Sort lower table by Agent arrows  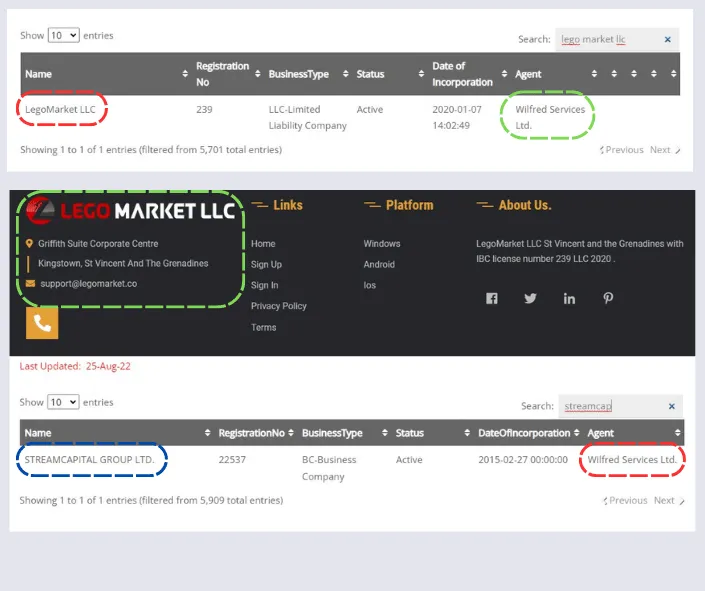point(677,433)
